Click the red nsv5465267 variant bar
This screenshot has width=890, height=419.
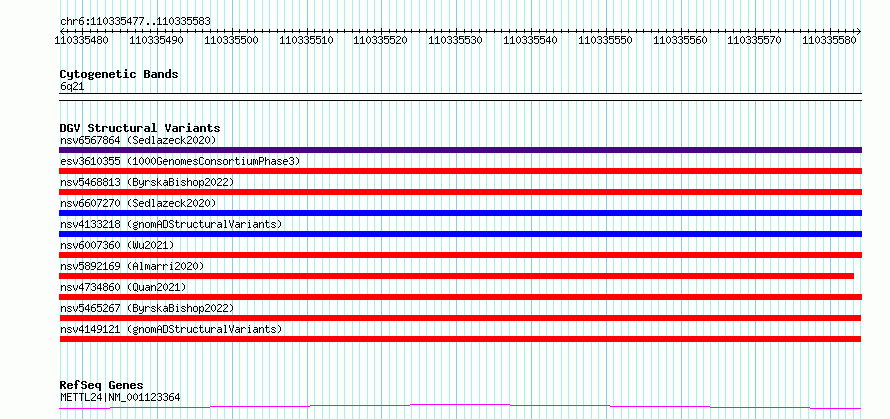[x=460, y=318]
